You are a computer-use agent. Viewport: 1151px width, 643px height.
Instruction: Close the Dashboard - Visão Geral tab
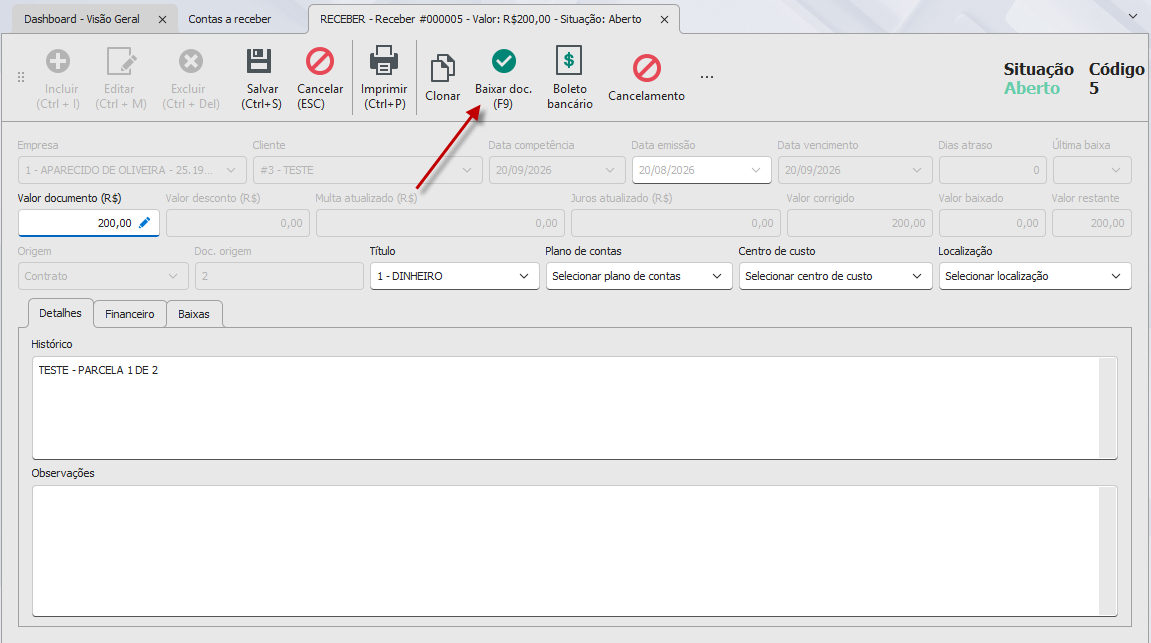pyautogui.click(x=162, y=19)
